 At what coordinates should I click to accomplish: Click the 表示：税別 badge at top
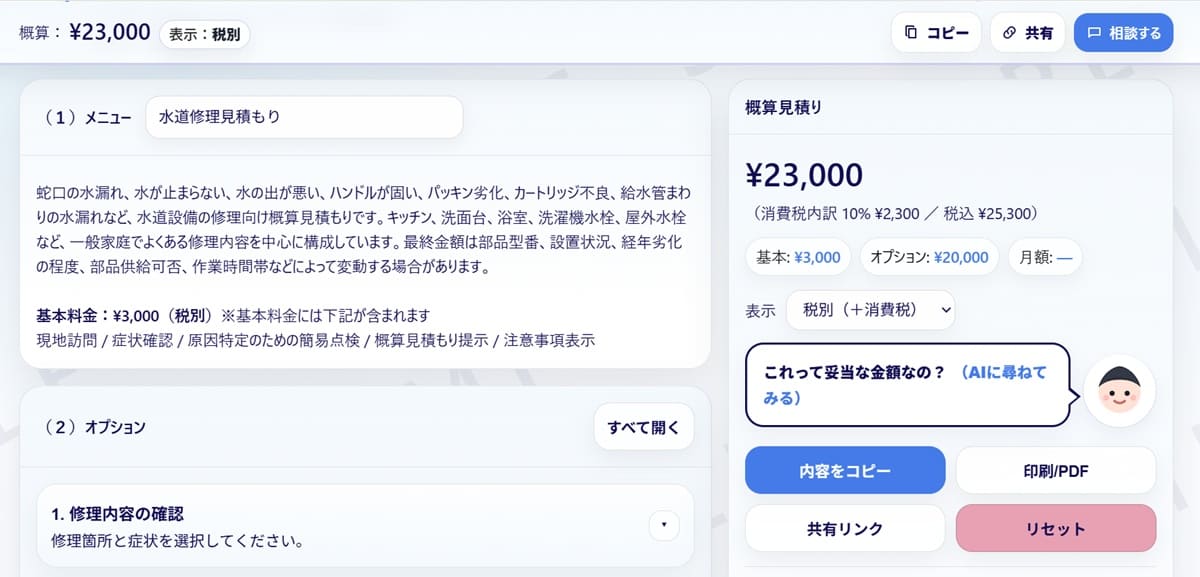(204, 33)
